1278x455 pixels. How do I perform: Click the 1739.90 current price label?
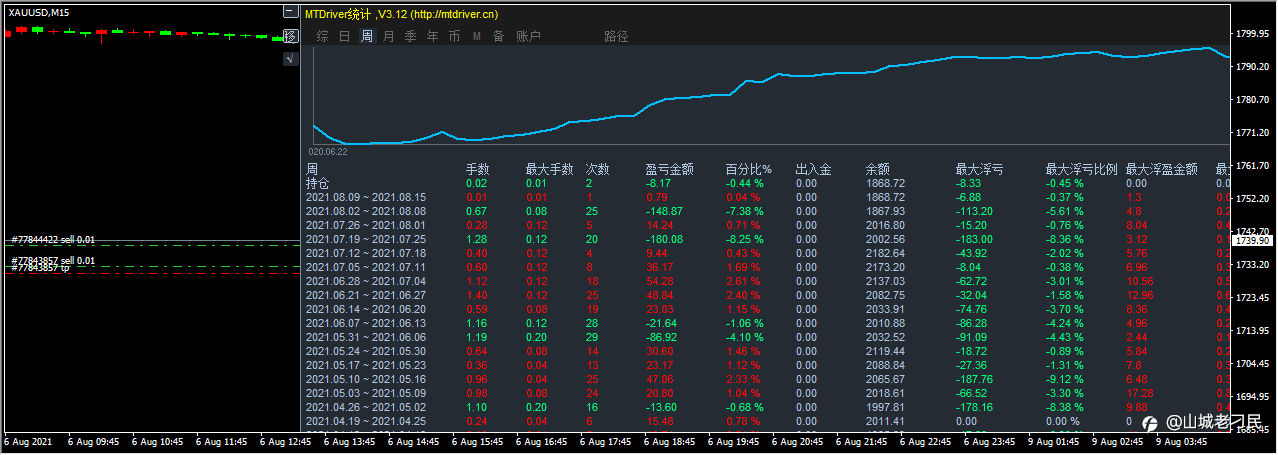point(1253,241)
